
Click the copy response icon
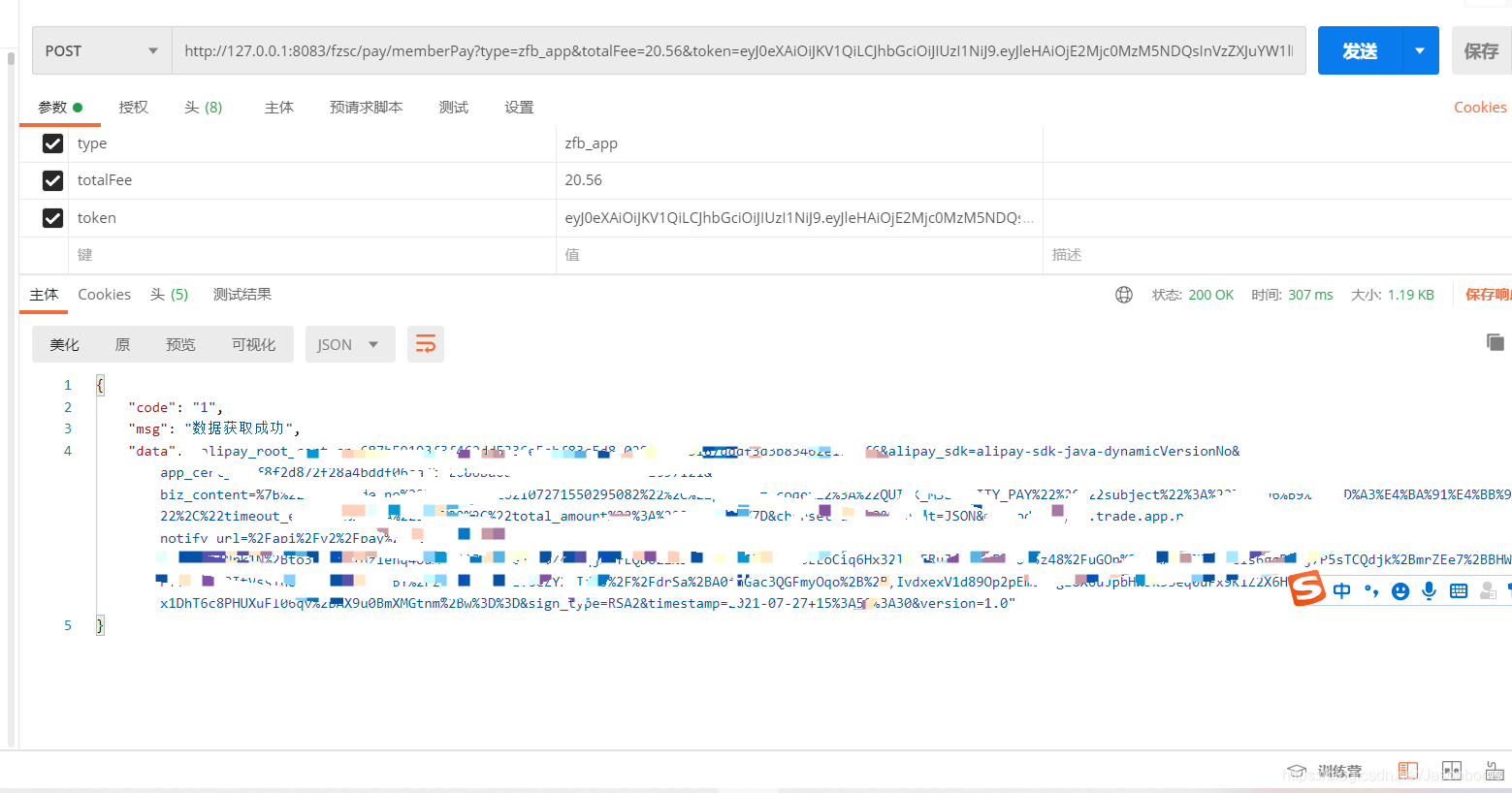[1495, 342]
